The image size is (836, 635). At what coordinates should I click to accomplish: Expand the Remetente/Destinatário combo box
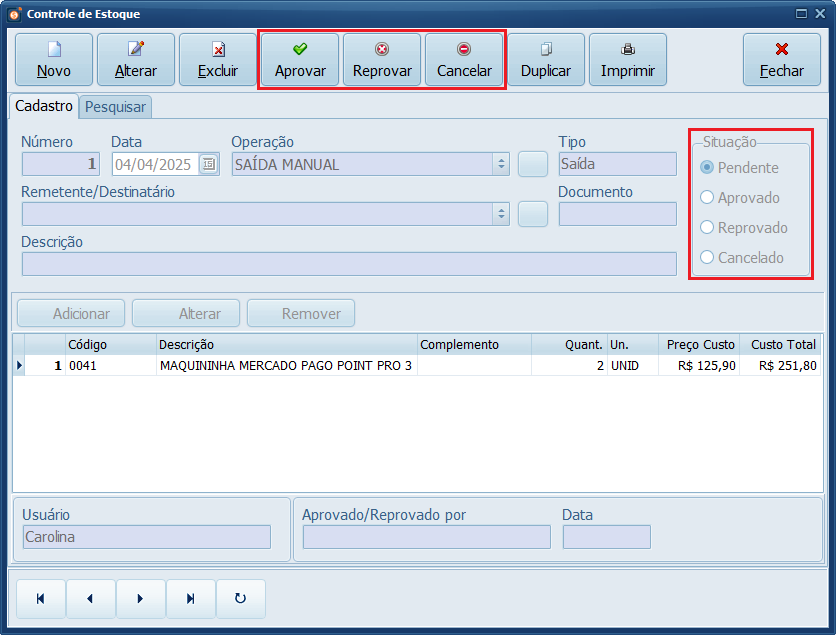(x=501, y=213)
